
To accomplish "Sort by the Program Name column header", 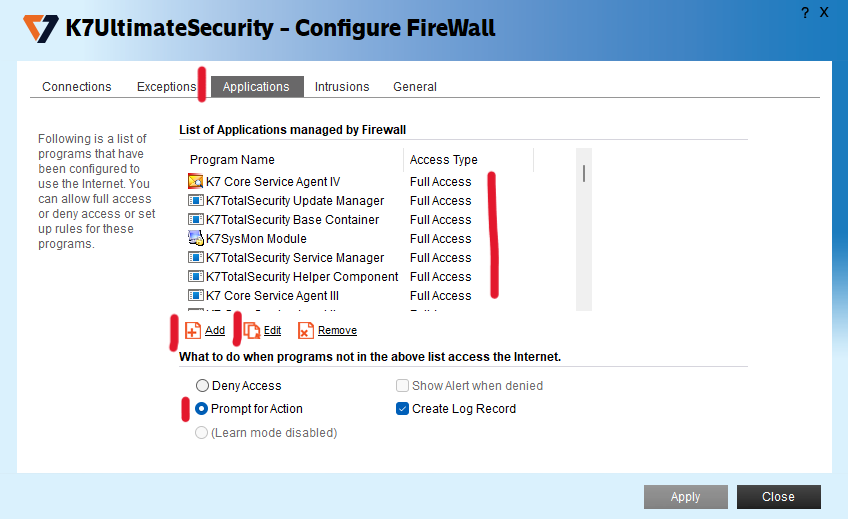I will (x=232, y=160).
